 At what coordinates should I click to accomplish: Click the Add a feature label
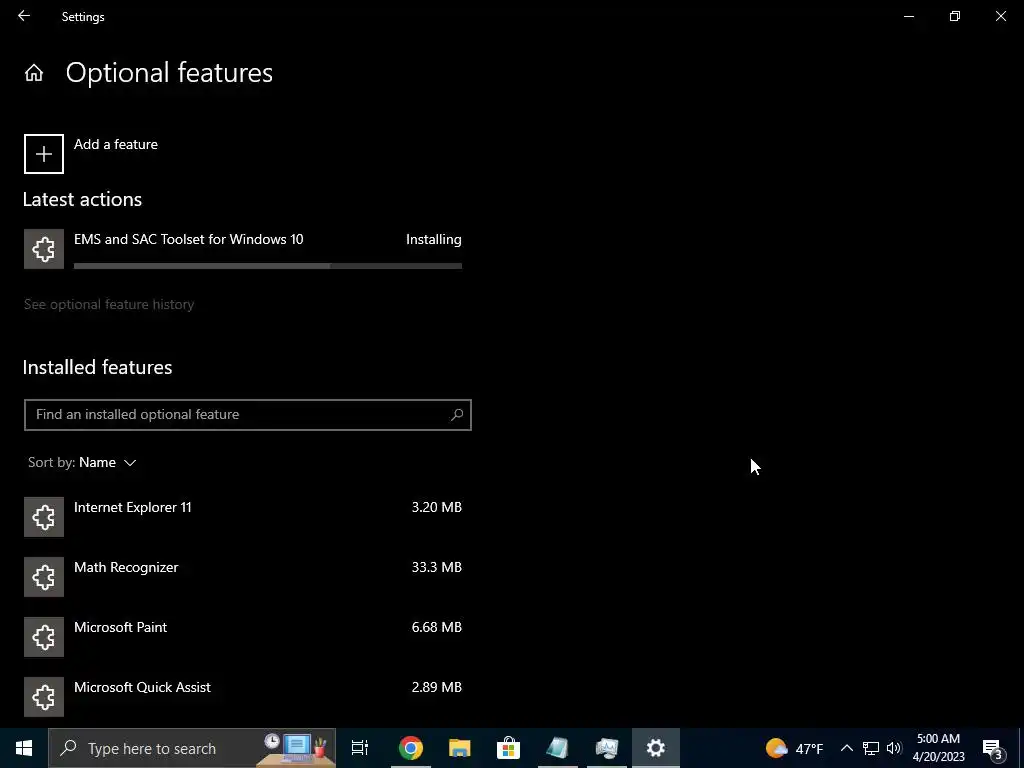116,144
